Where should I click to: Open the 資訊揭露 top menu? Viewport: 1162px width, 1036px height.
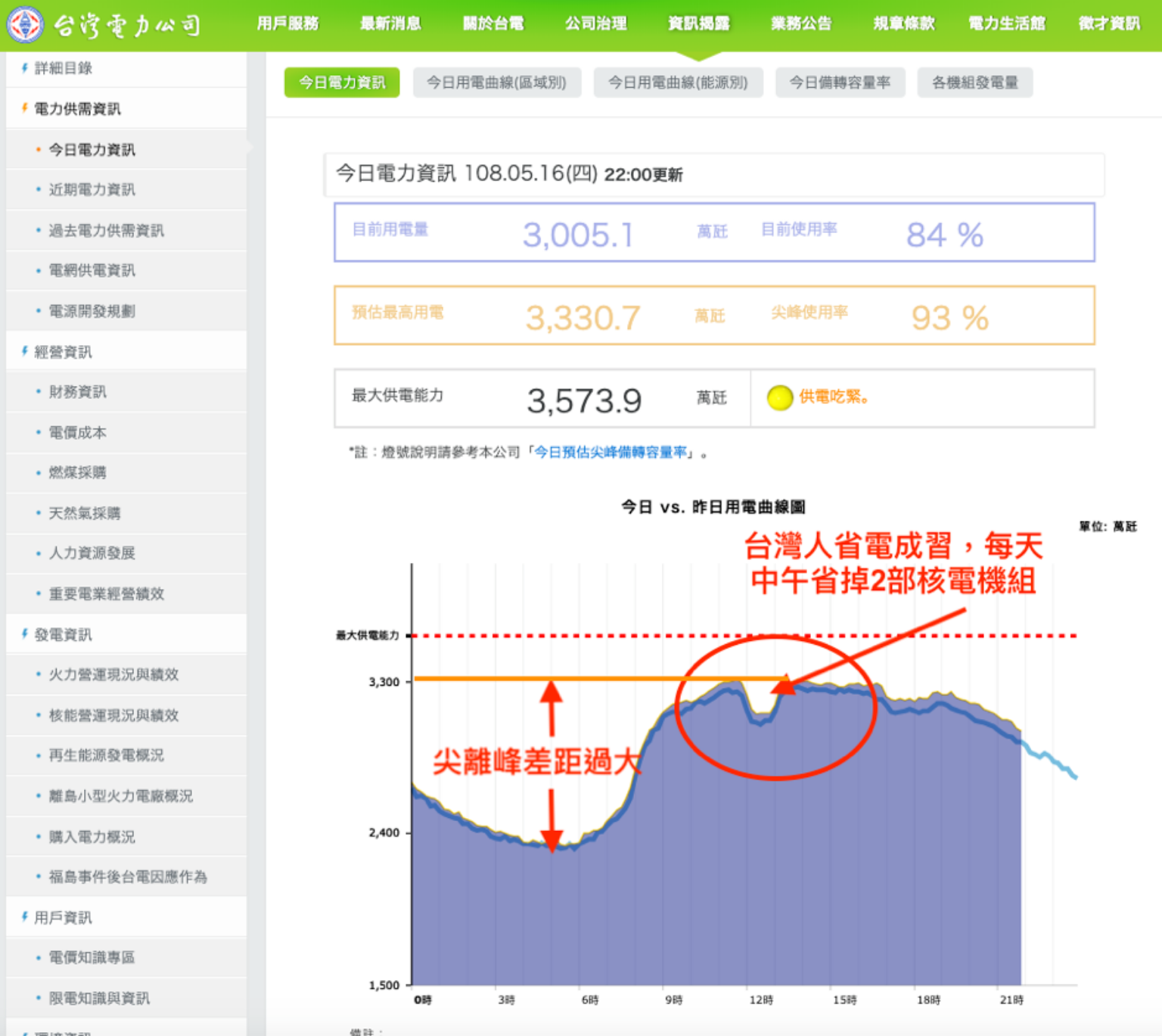point(698,23)
